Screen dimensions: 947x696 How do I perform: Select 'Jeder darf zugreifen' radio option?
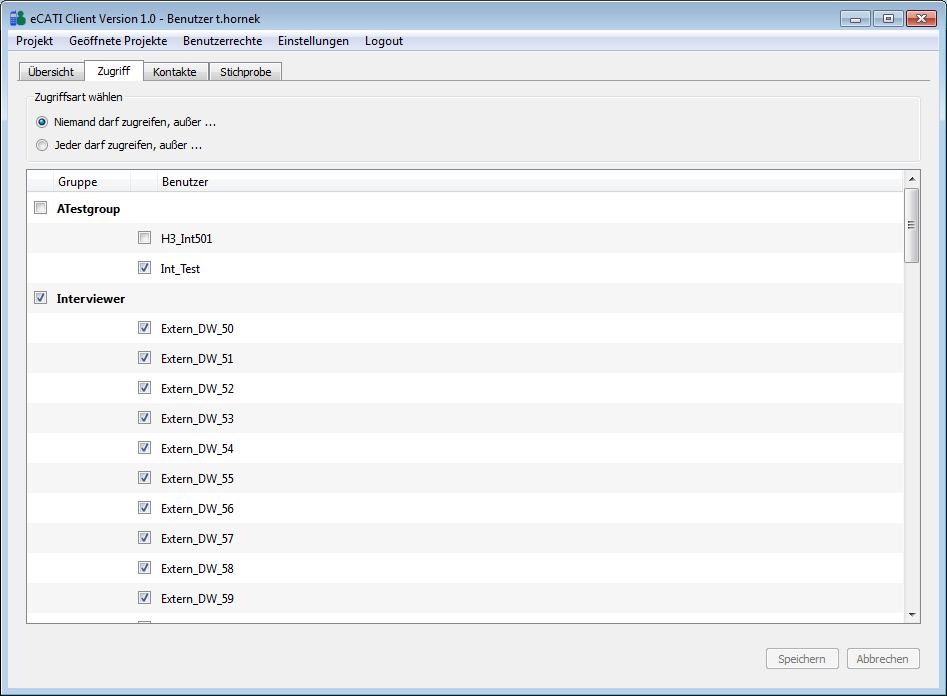[x=42, y=145]
